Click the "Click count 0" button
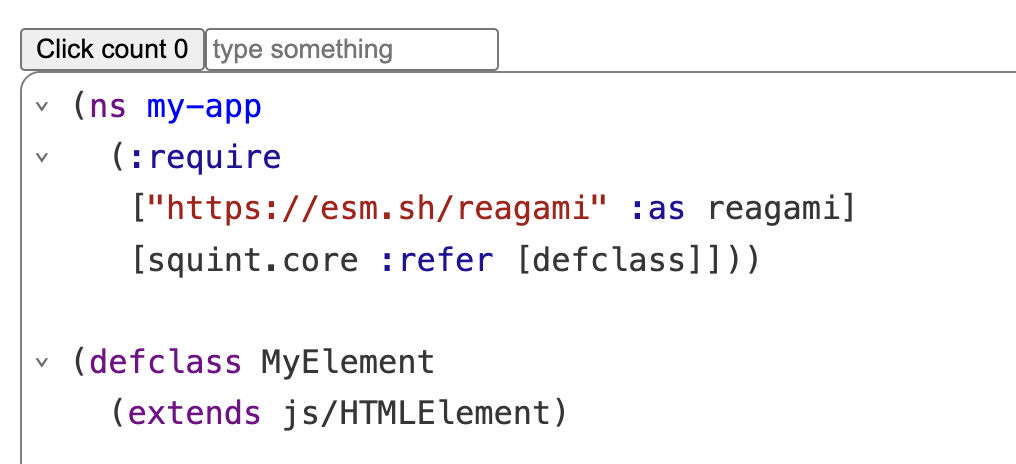1016x464 pixels. pyautogui.click(x=112, y=49)
